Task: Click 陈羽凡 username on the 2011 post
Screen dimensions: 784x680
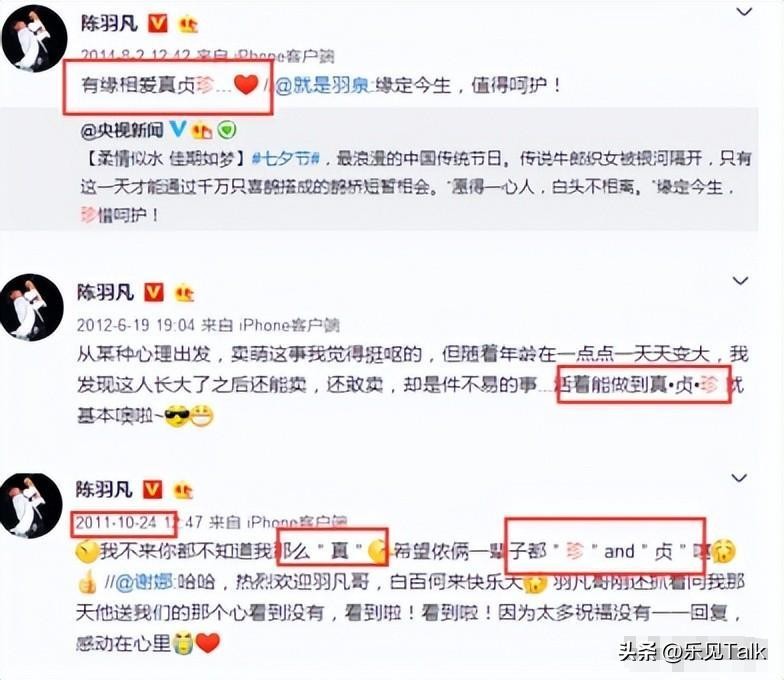Action: click(x=104, y=490)
